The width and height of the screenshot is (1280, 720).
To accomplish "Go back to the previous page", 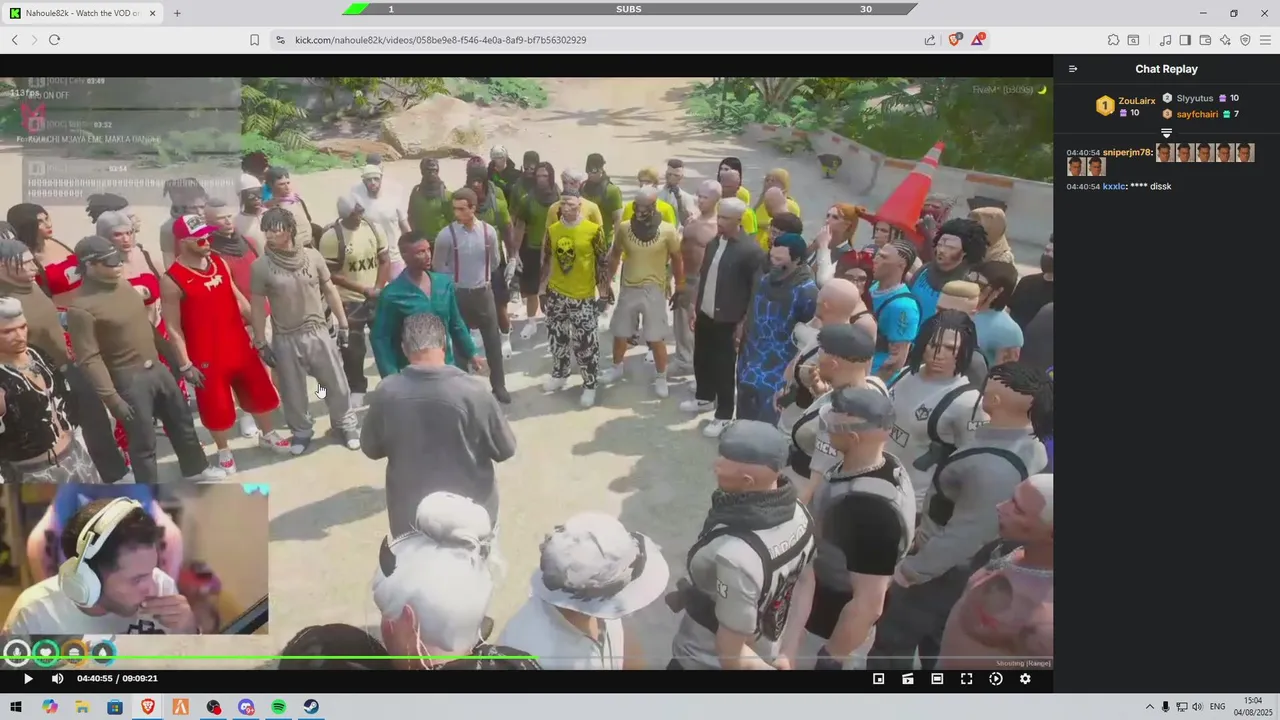I will tap(15, 40).
